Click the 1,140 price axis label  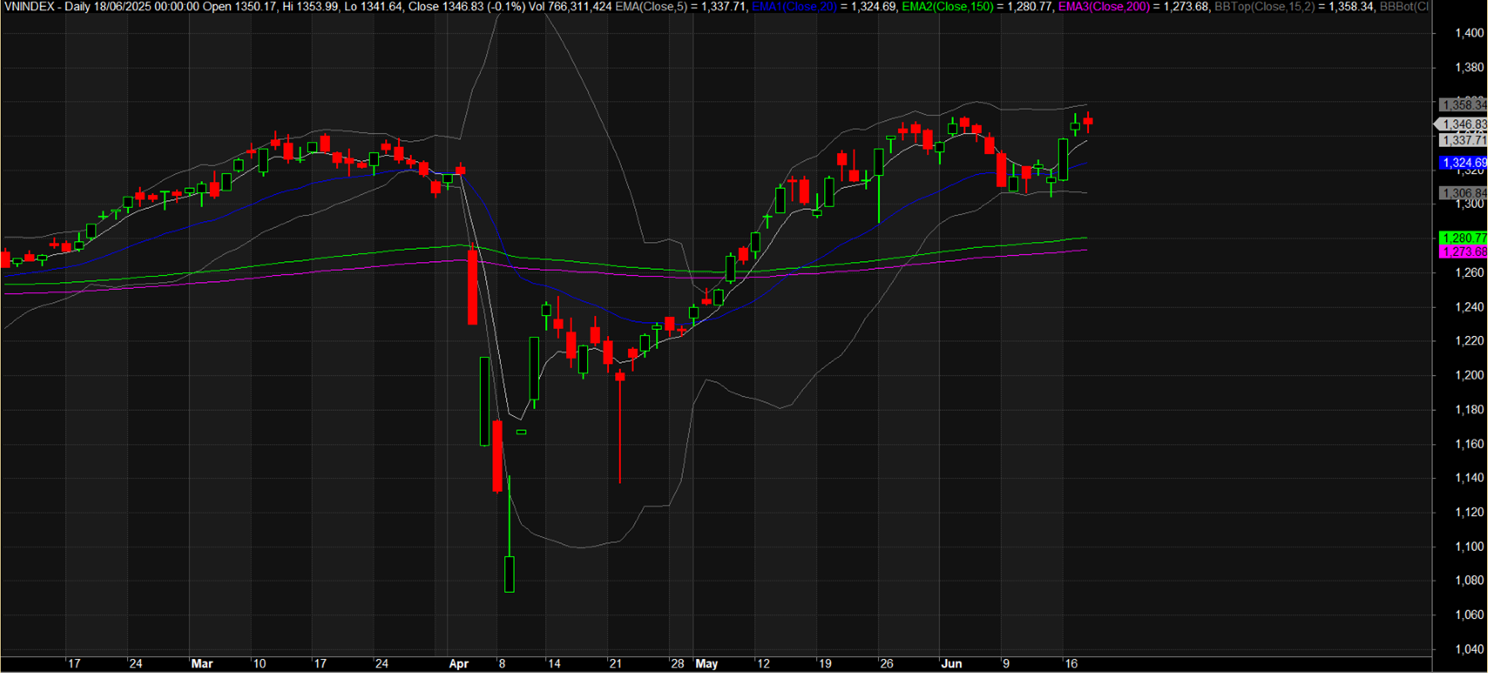(x=1469, y=478)
